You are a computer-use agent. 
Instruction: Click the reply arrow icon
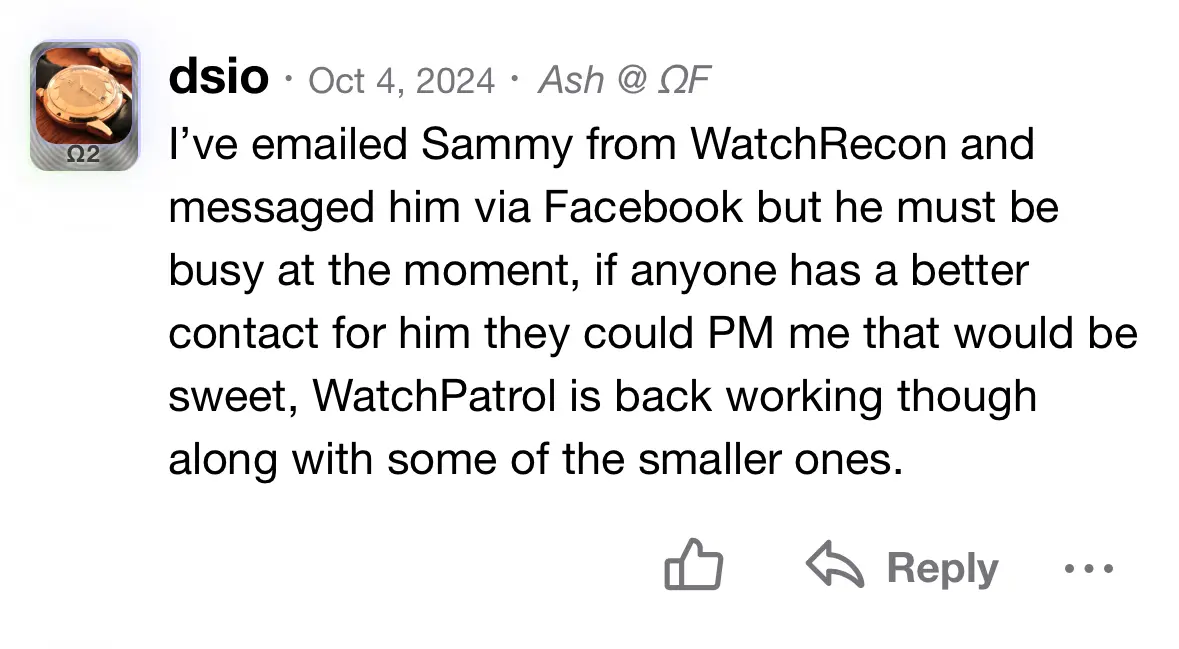pyautogui.click(x=833, y=566)
